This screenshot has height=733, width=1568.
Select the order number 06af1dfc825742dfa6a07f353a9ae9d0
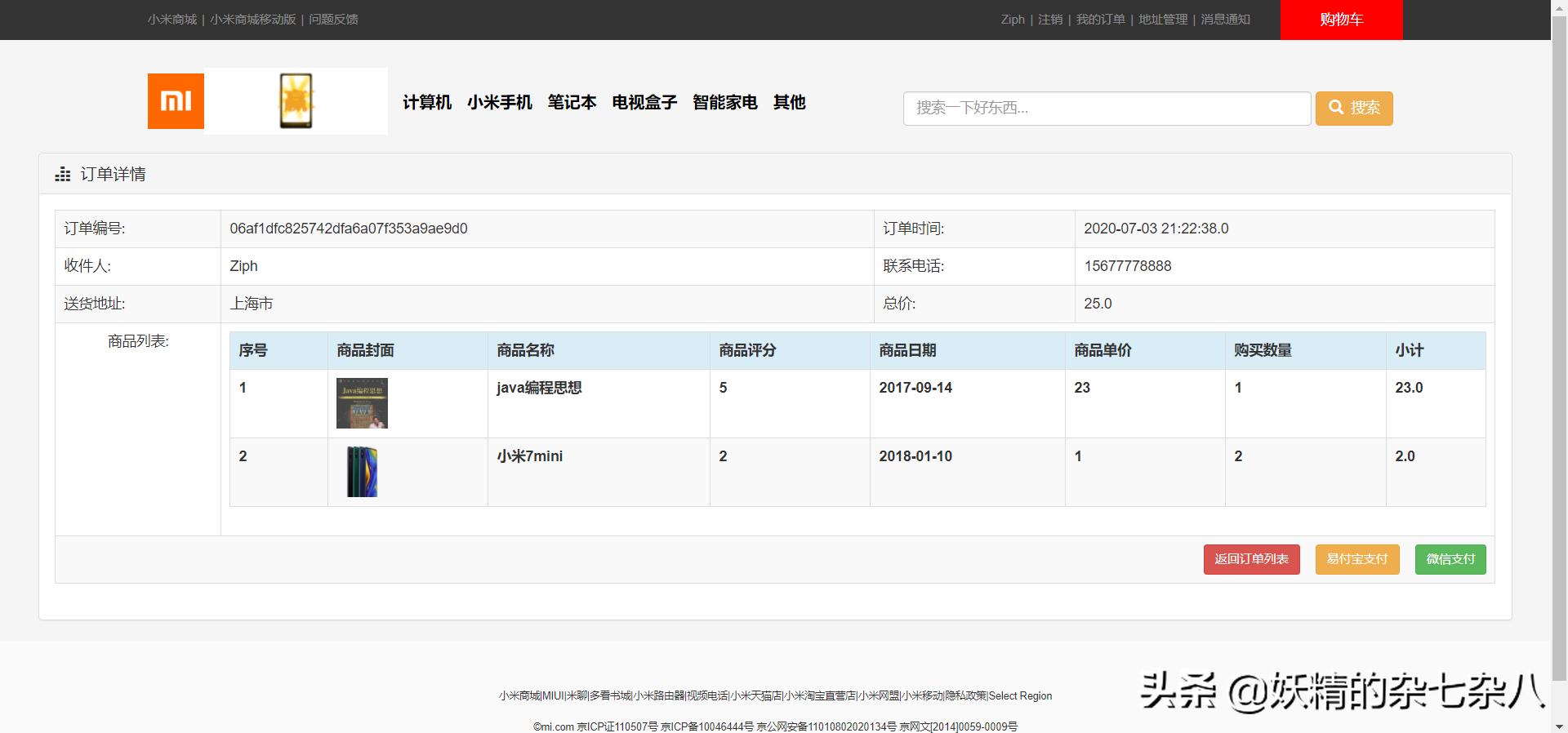[349, 229]
